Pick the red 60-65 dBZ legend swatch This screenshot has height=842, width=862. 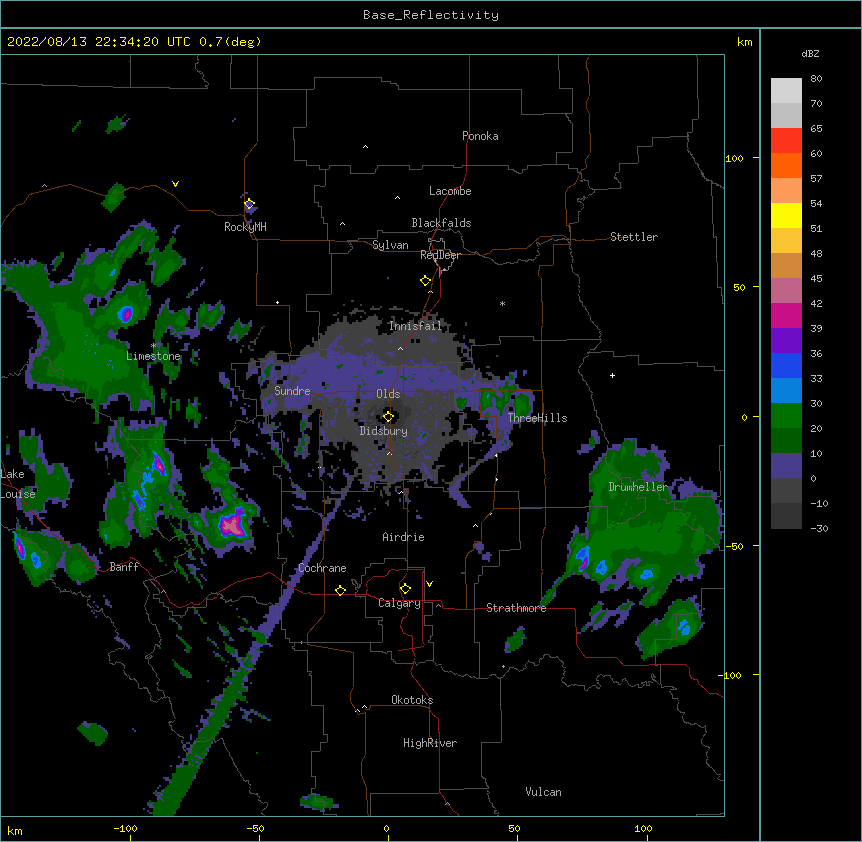point(786,141)
